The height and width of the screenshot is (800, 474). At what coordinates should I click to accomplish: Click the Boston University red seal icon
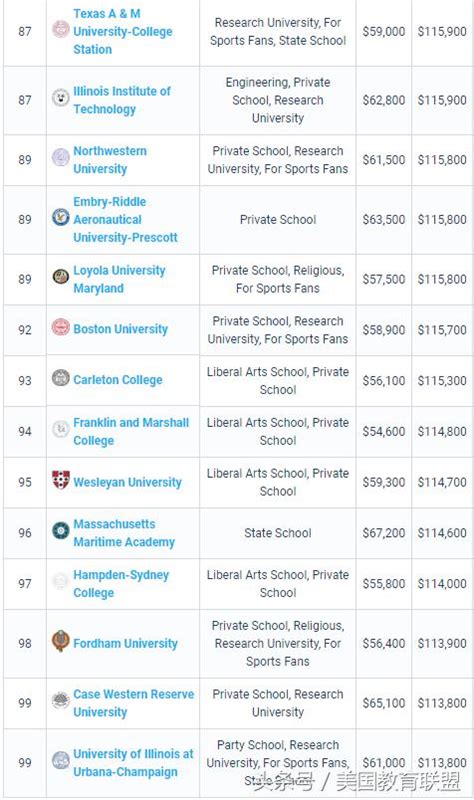(61, 327)
